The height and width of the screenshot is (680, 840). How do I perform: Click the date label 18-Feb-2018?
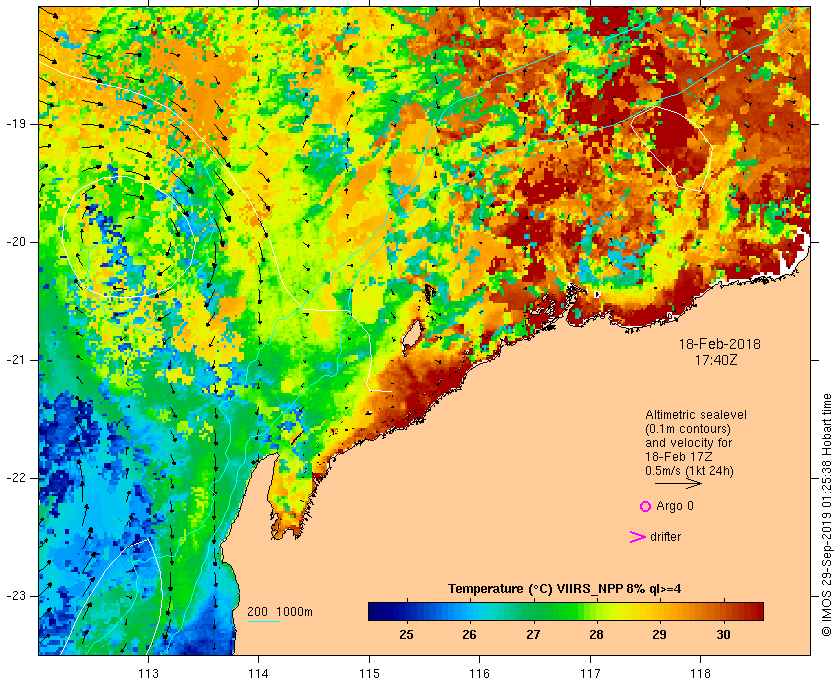click(x=719, y=344)
